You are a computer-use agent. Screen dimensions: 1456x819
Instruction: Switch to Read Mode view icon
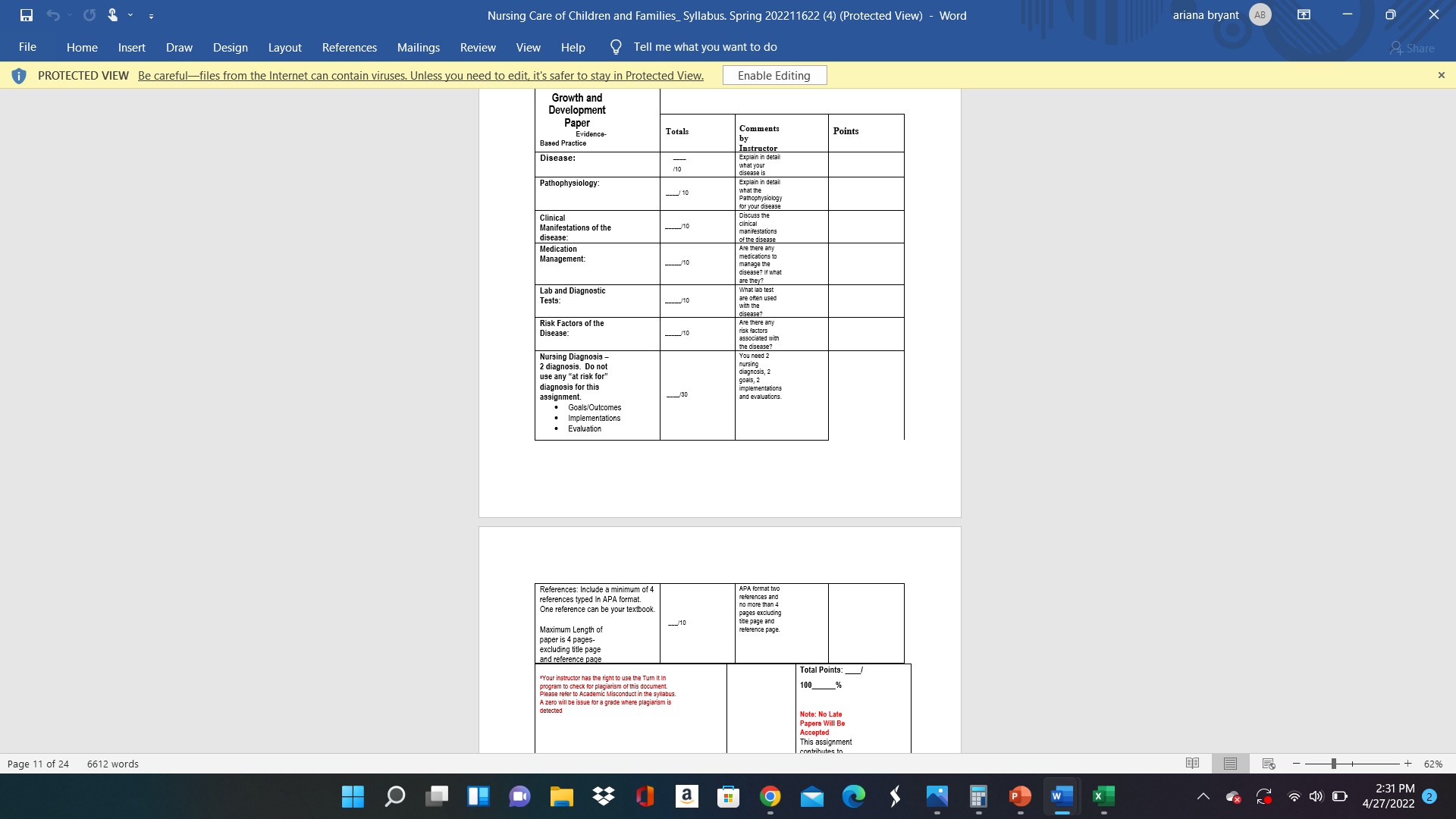click(1192, 764)
